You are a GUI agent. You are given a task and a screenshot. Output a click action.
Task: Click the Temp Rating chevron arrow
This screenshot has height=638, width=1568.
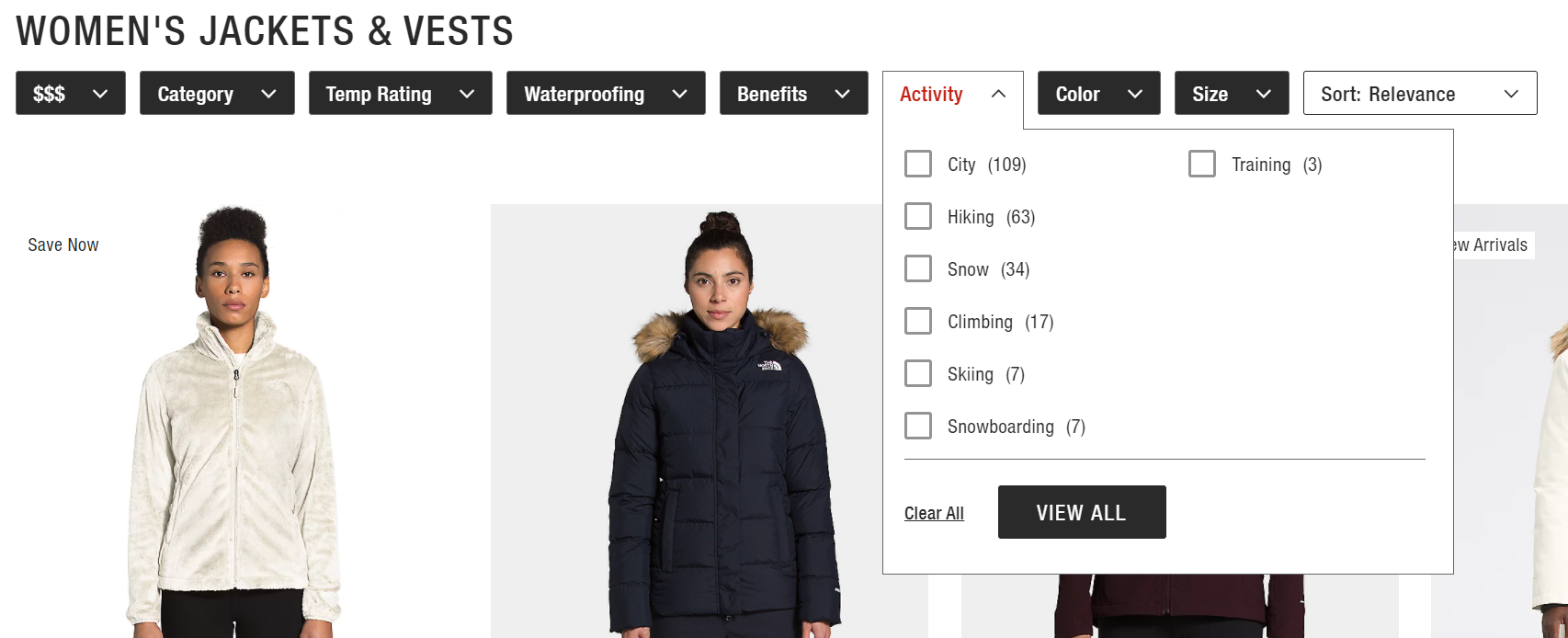click(467, 94)
